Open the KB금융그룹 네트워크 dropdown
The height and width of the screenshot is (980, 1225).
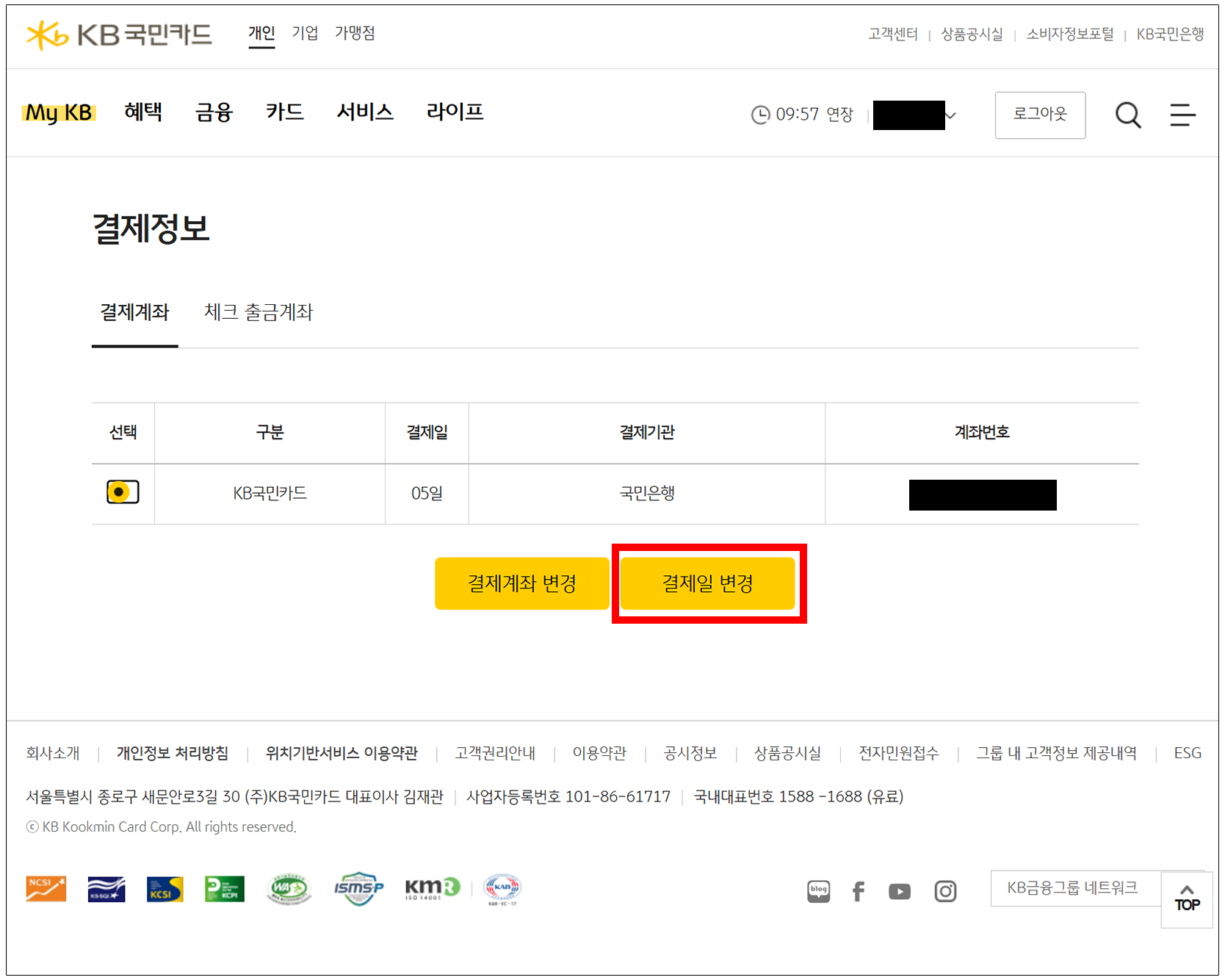point(1074,888)
